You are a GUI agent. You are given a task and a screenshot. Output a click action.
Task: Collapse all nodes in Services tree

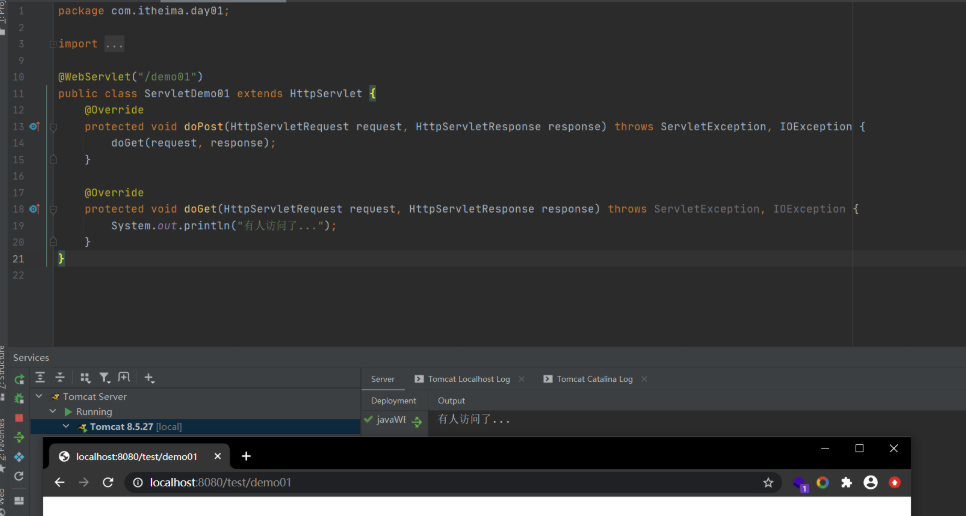click(60, 377)
